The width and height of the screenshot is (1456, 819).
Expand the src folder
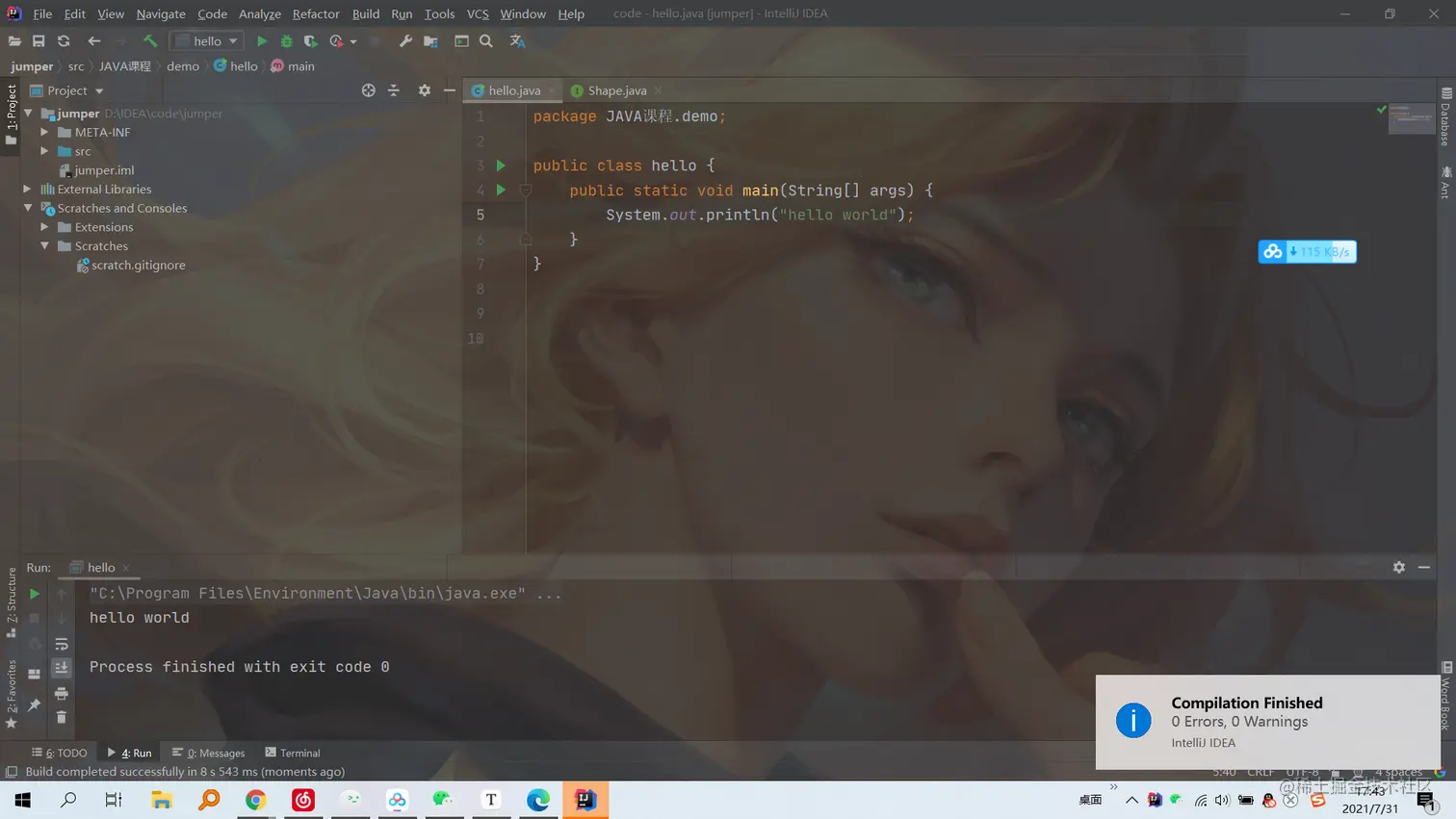pyautogui.click(x=44, y=151)
